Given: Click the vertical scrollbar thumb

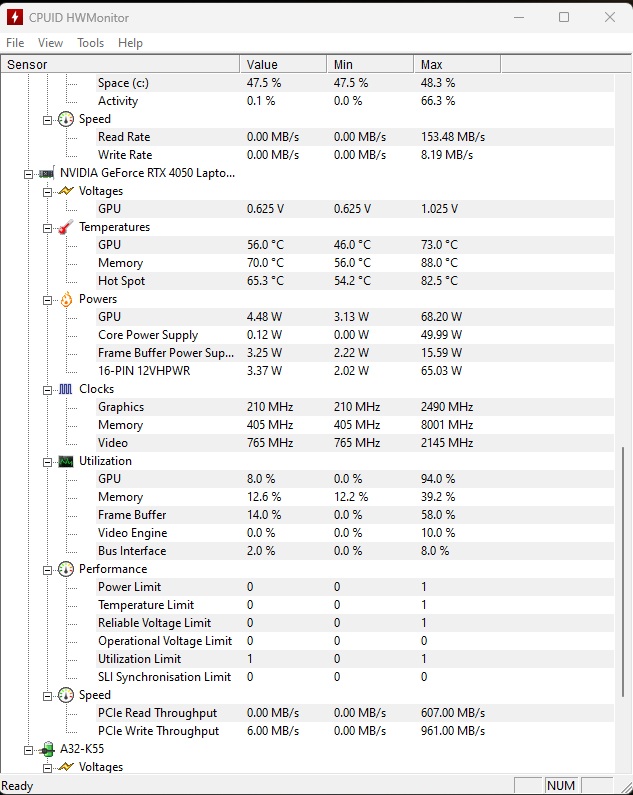Looking at the screenshot, I should [625, 571].
